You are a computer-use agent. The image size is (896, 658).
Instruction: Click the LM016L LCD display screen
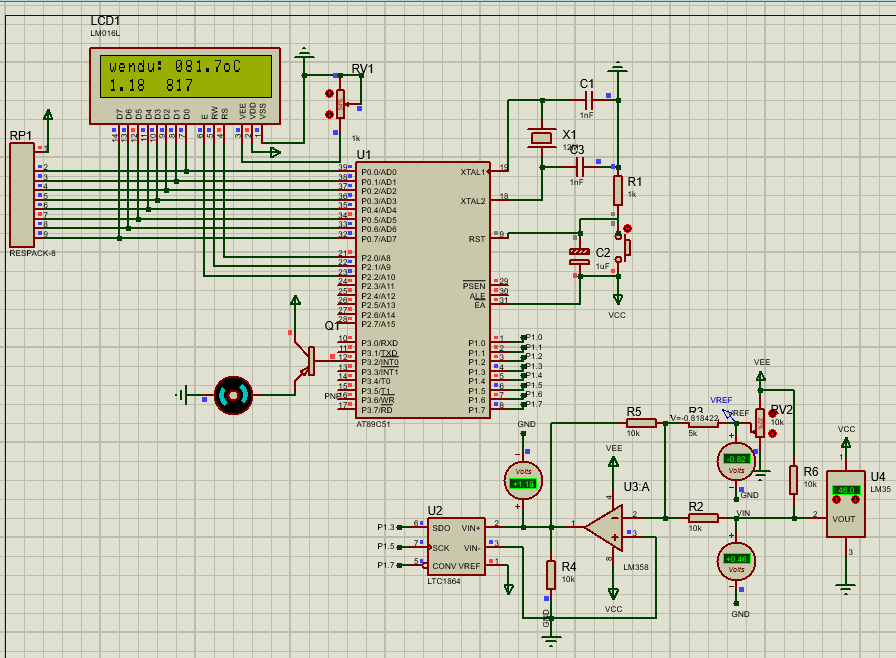pos(186,76)
